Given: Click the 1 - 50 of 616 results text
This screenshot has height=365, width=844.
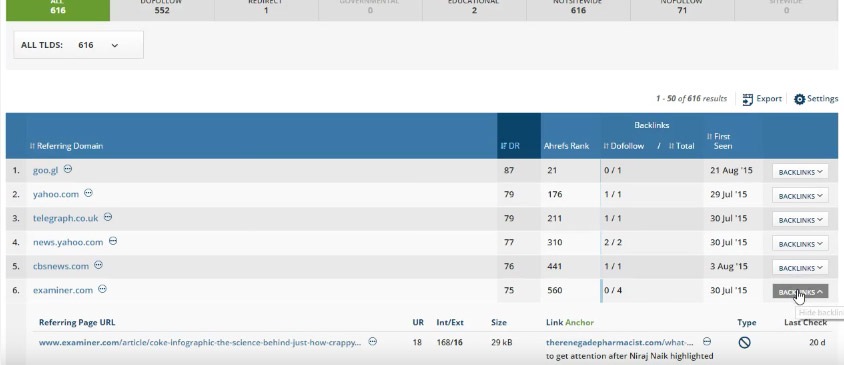Looking at the screenshot, I should pos(691,99).
